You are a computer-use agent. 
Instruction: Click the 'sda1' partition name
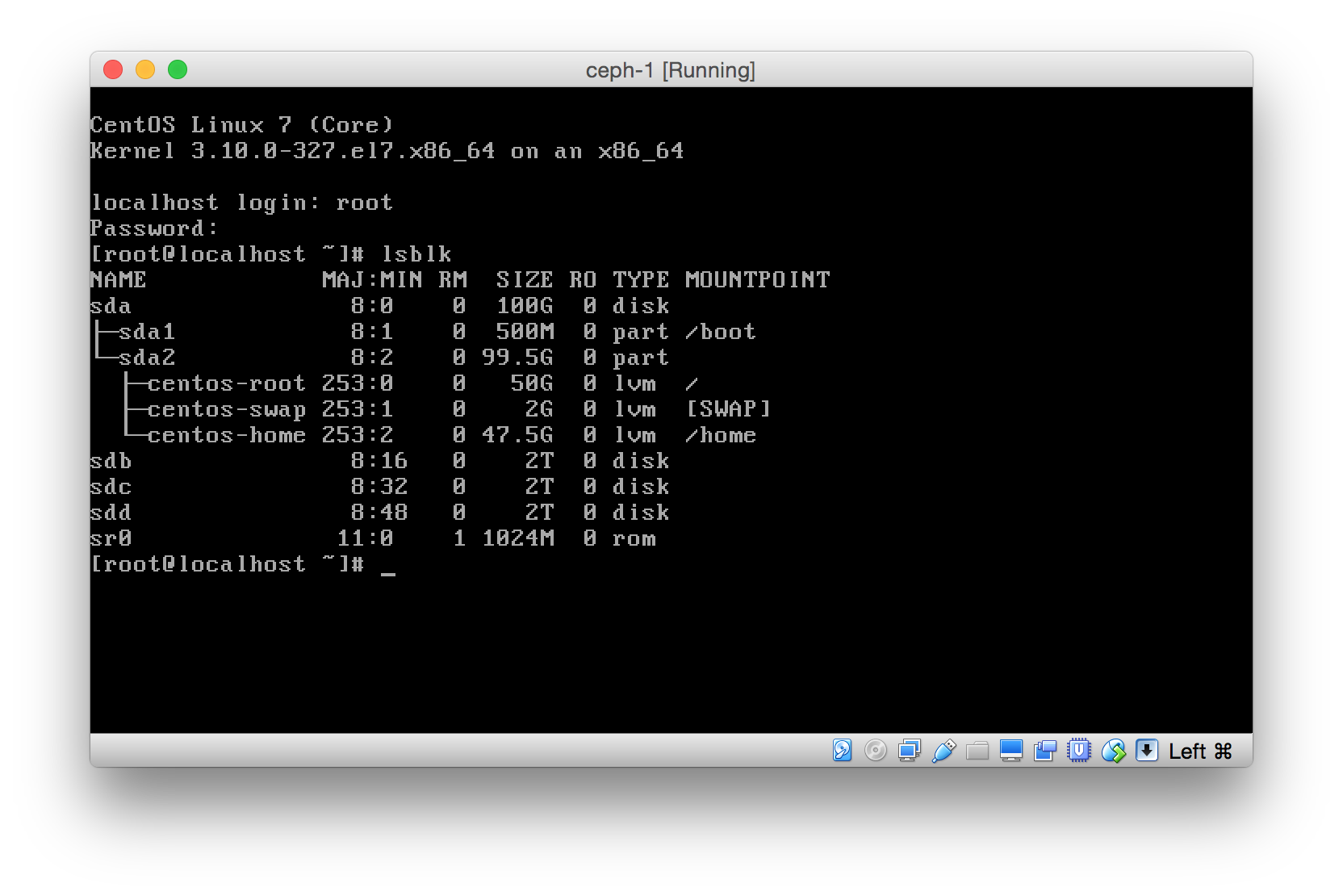(147, 332)
